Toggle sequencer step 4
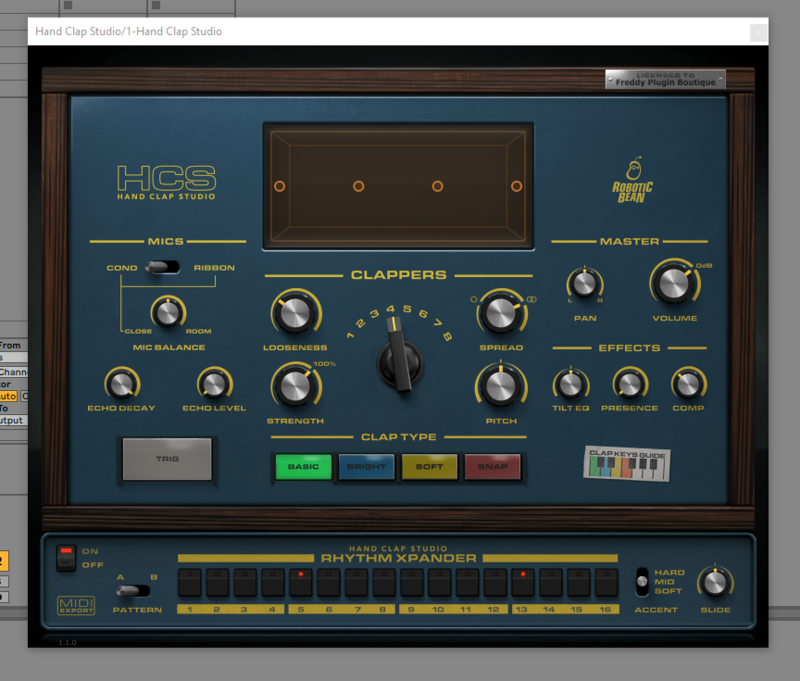The height and width of the screenshot is (681, 800). 273,583
